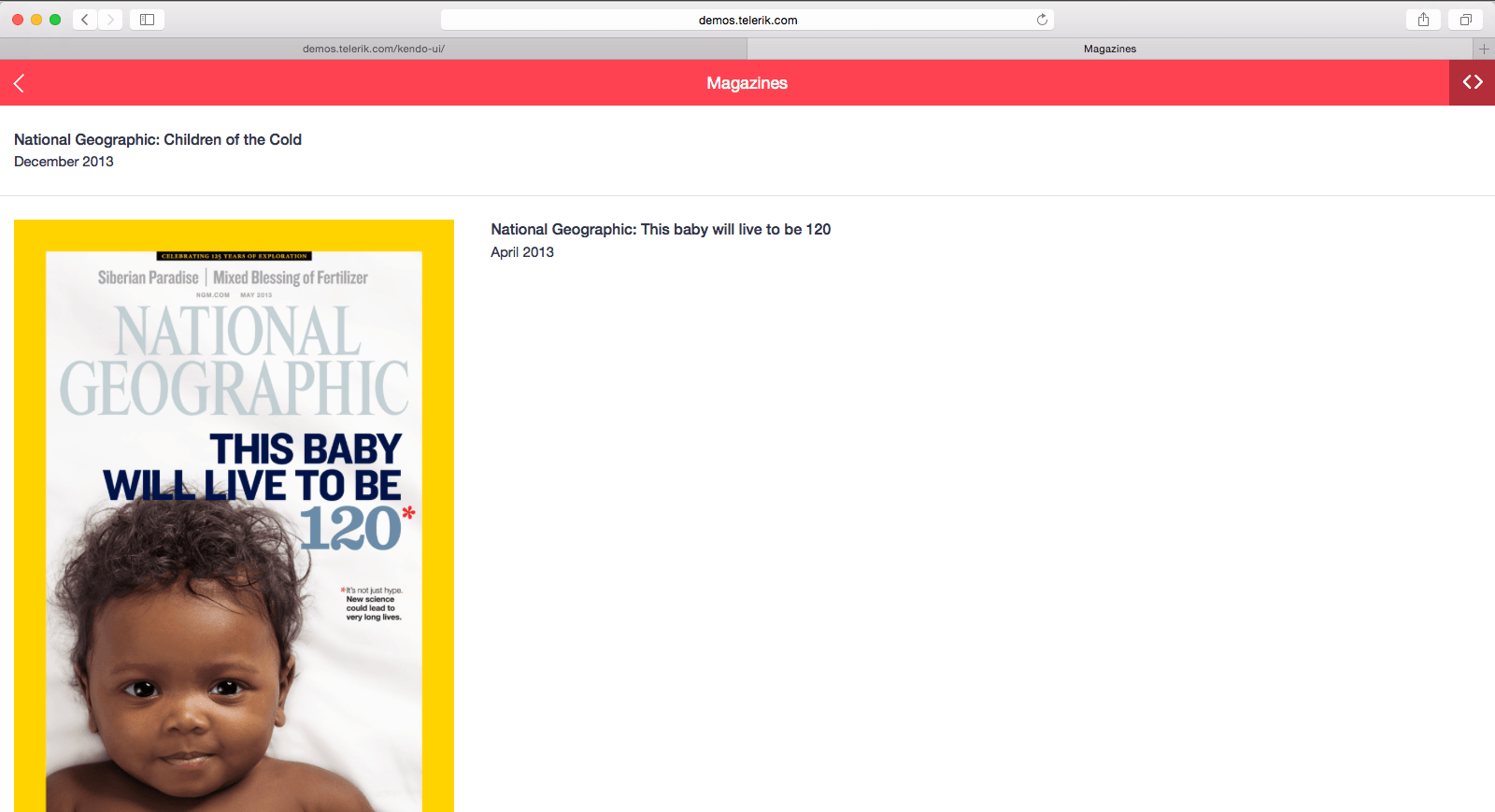
Task: Select the April 2013 date text
Action: 522,252
